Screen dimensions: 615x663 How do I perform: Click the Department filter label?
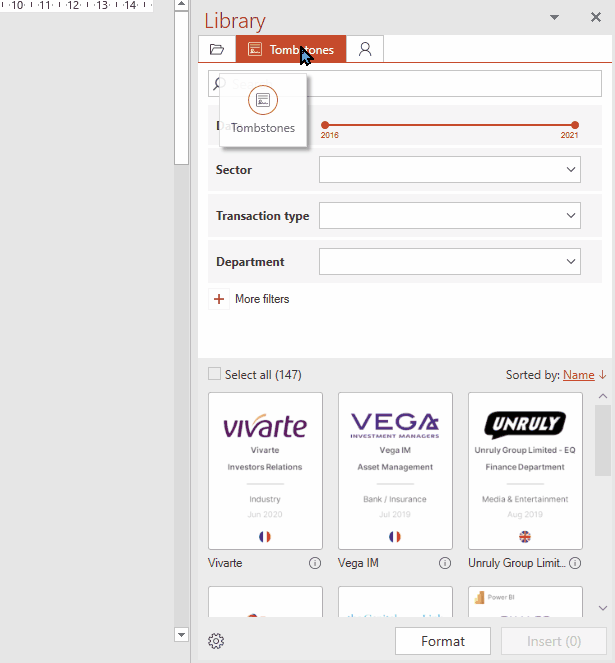click(250, 262)
